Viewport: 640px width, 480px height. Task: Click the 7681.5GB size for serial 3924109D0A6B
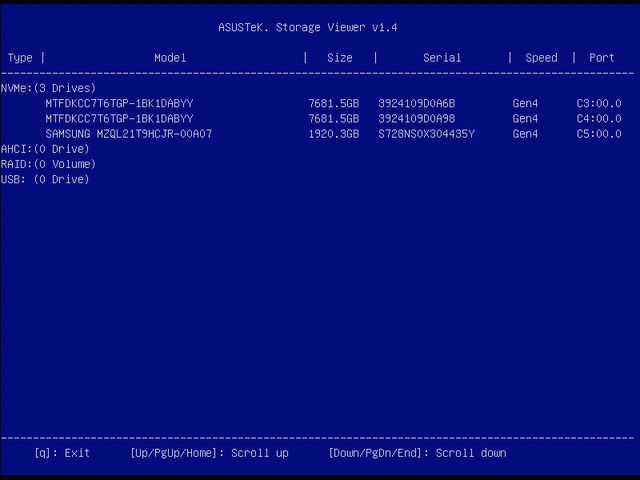pyautogui.click(x=333, y=103)
